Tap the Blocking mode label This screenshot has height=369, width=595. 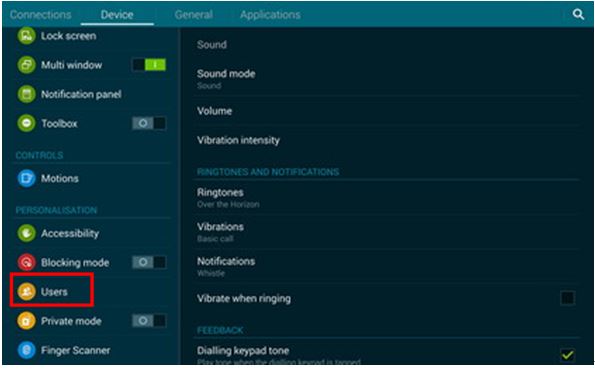tap(75, 262)
